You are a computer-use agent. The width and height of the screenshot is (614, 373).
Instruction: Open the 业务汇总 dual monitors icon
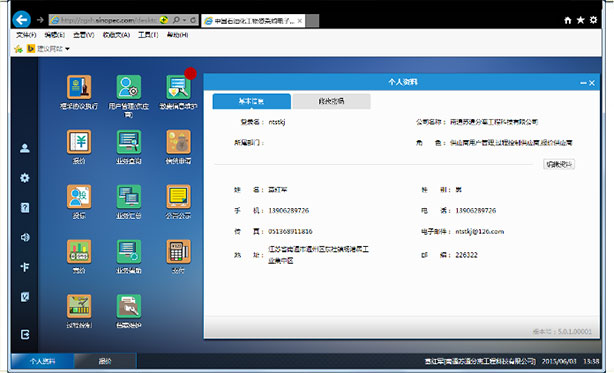click(x=129, y=196)
